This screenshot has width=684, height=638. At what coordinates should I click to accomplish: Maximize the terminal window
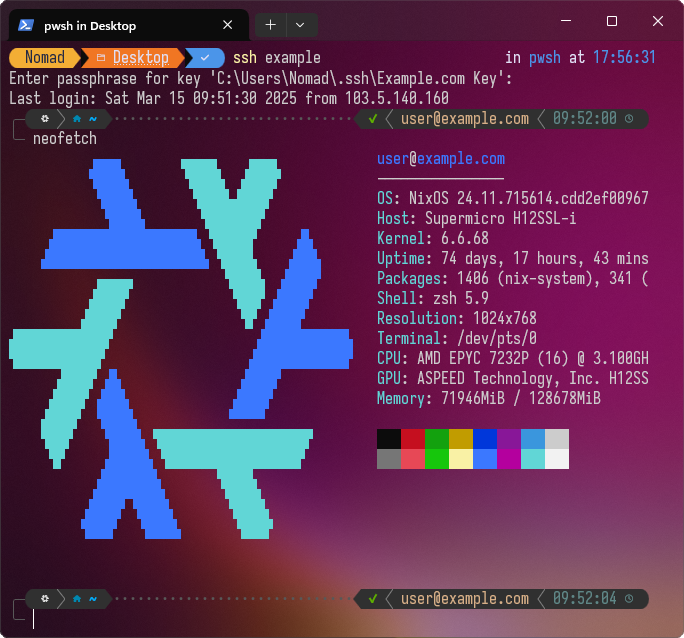(x=612, y=20)
